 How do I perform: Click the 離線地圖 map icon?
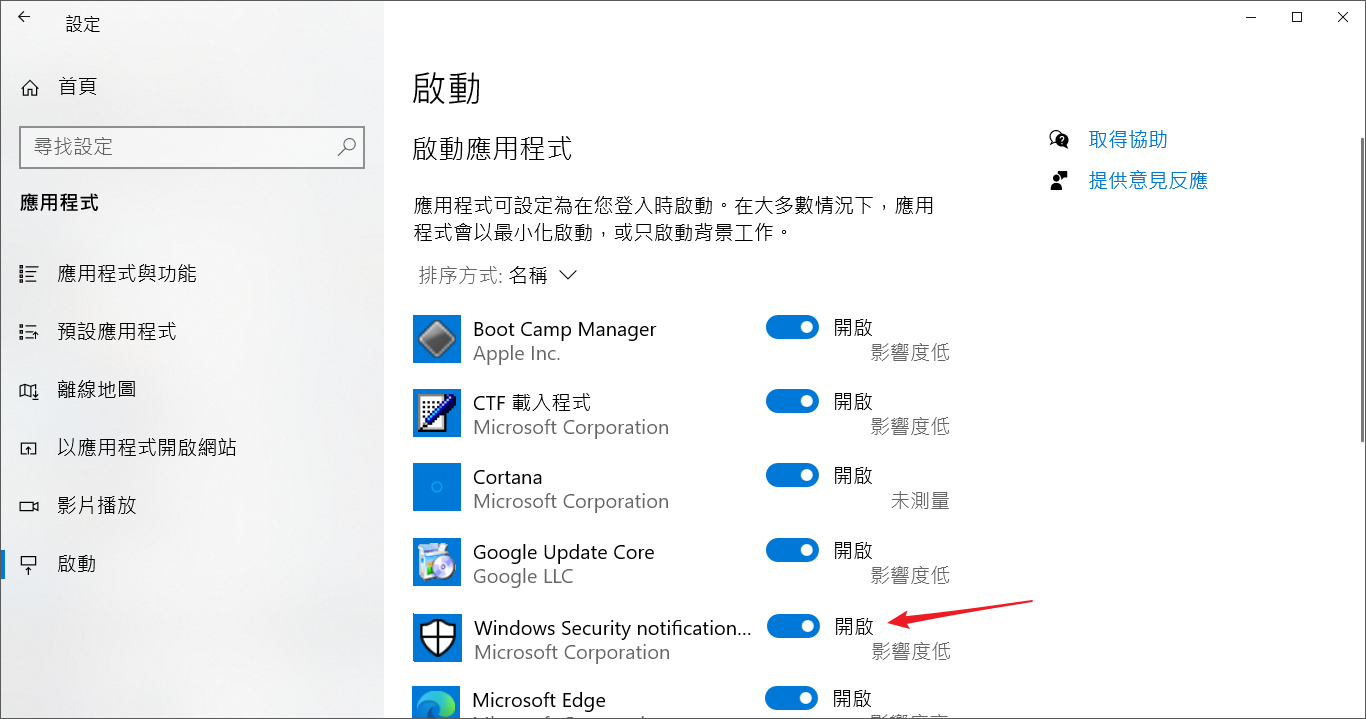pyautogui.click(x=30, y=390)
